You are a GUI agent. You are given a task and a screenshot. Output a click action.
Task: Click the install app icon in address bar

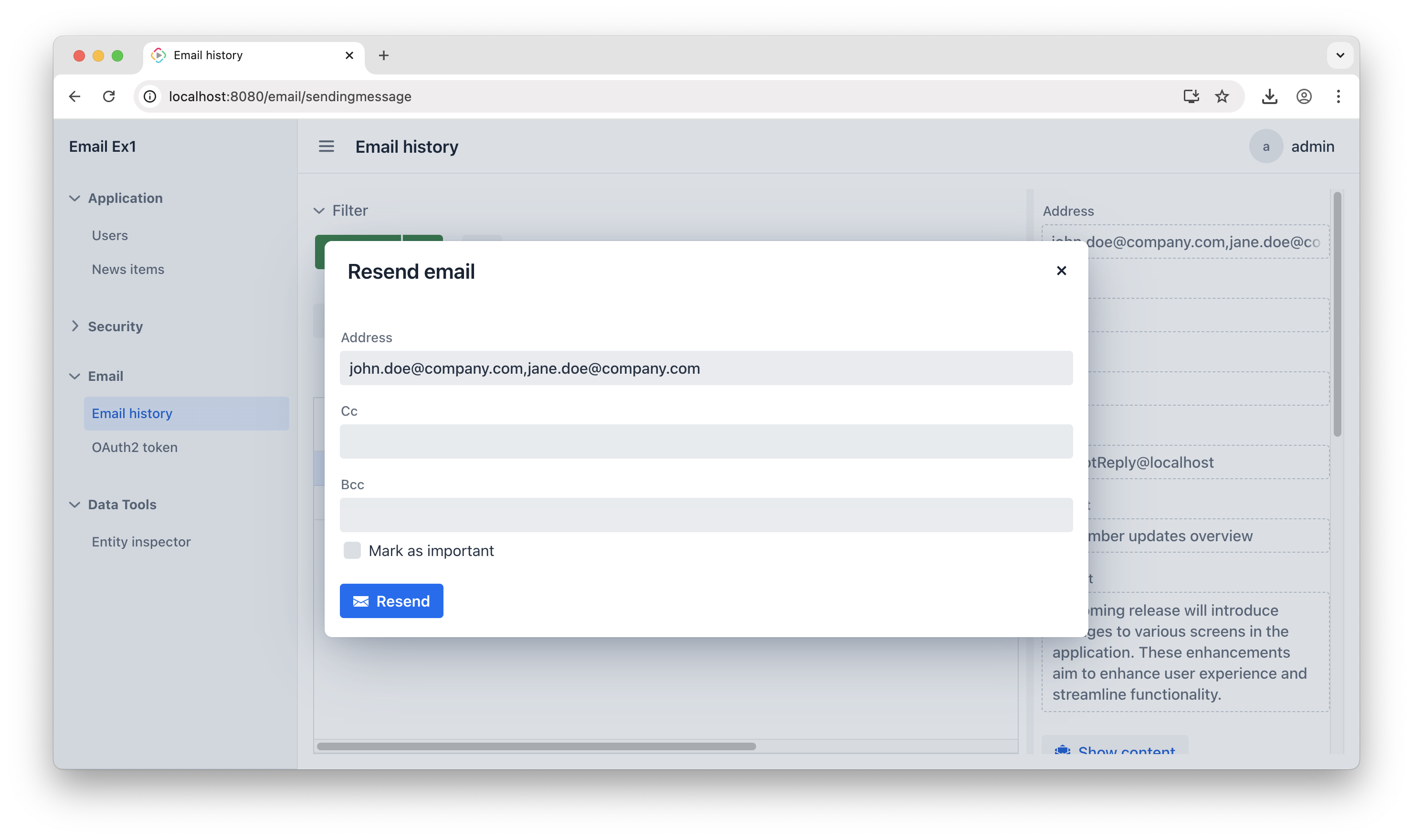click(x=1191, y=96)
